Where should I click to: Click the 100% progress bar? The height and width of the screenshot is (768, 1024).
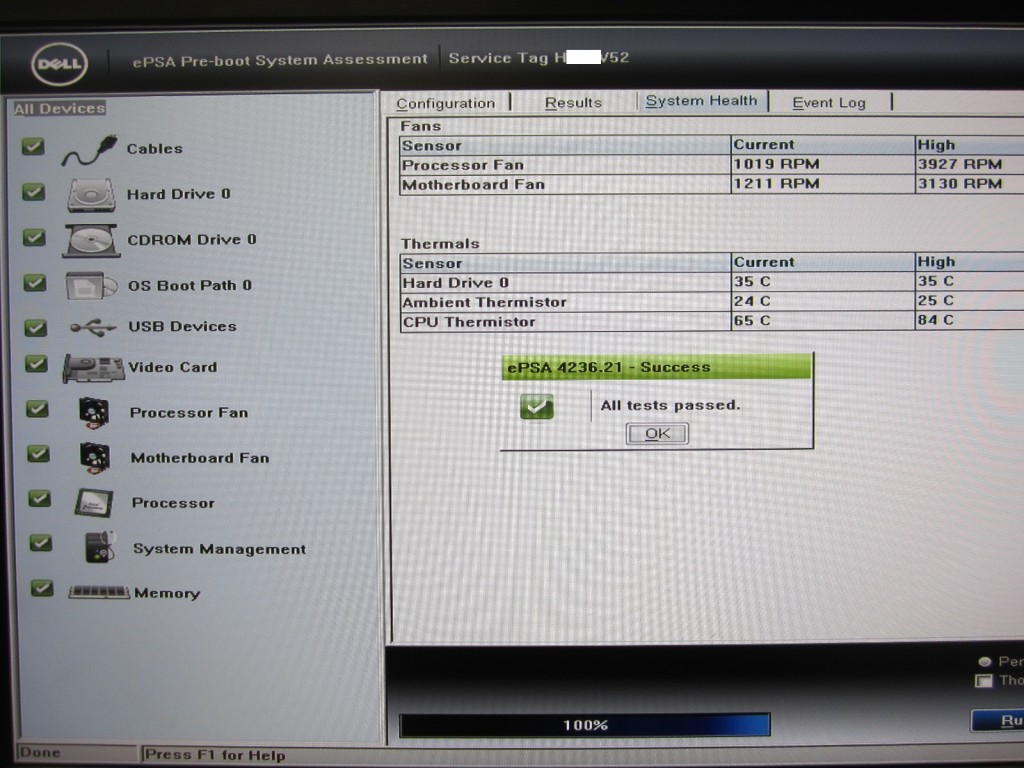(x=585, y=725)
